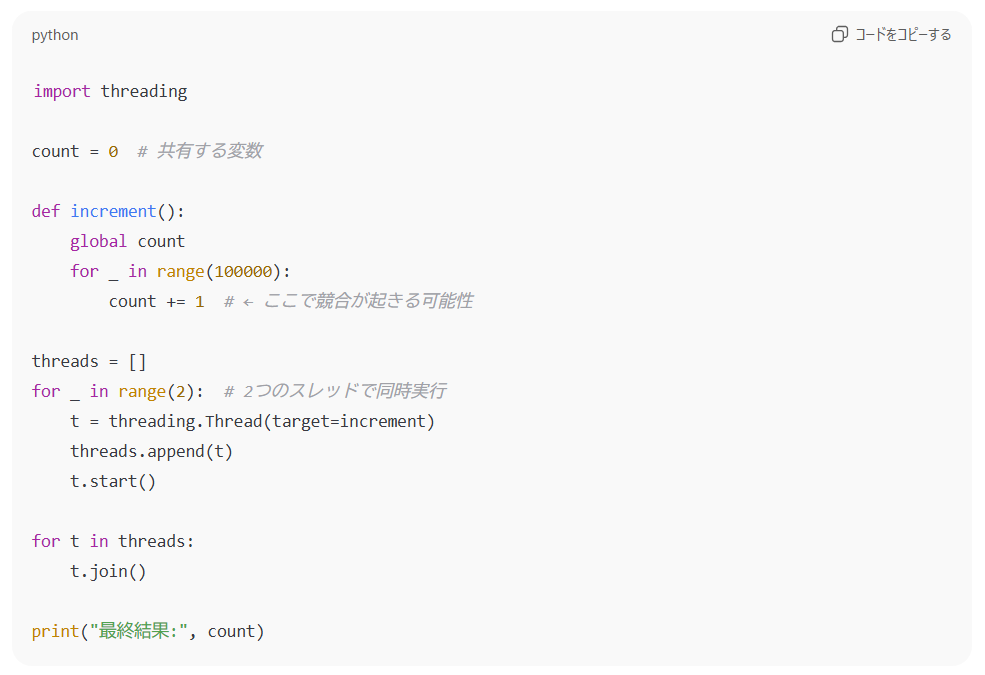Click 'threading.Thread(target=increment)' text
Viewport: 985px width, 675px height.
click(x=271, y=421)
